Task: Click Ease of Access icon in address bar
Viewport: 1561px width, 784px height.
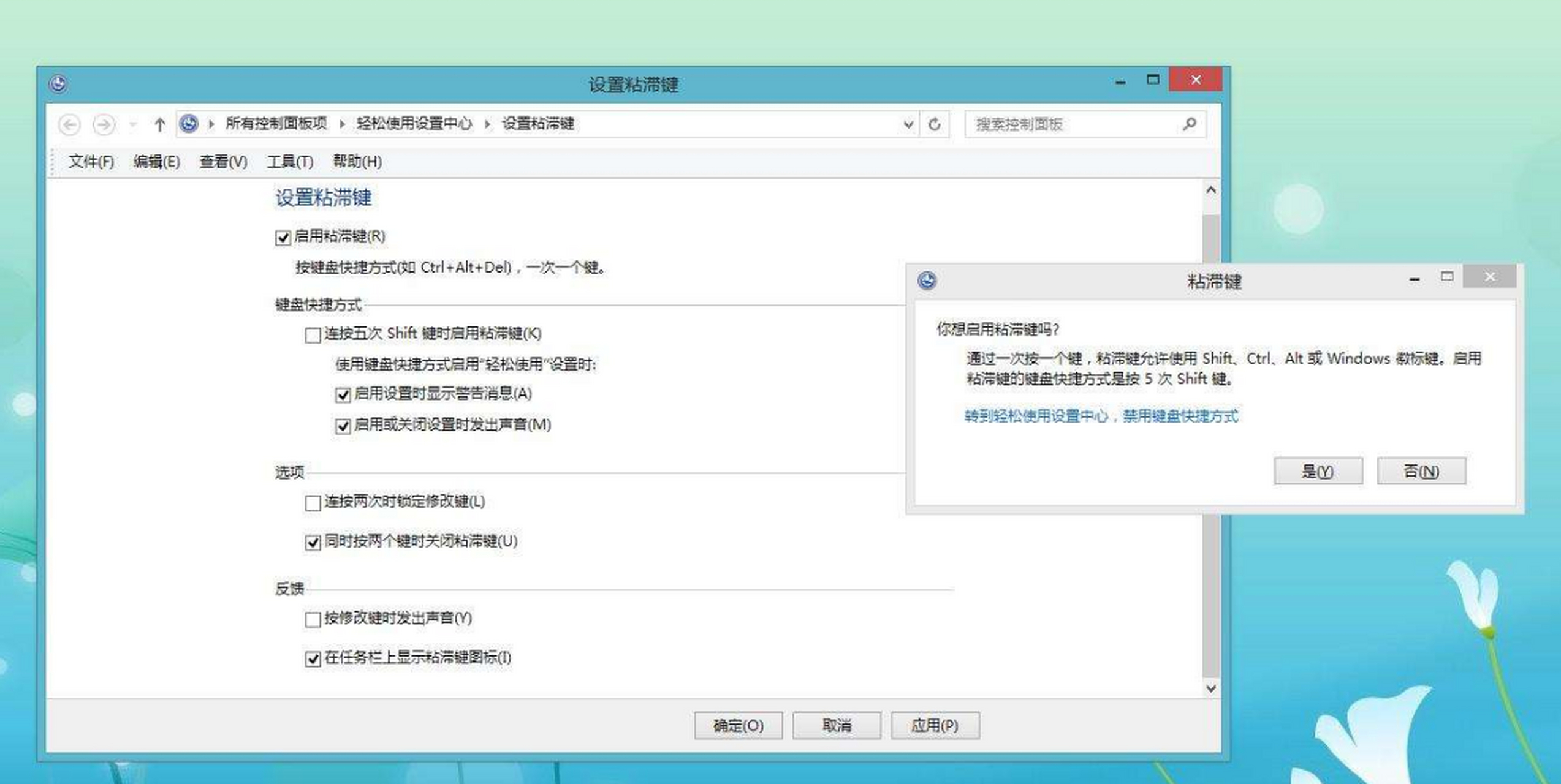Action: tap(189, 124)
